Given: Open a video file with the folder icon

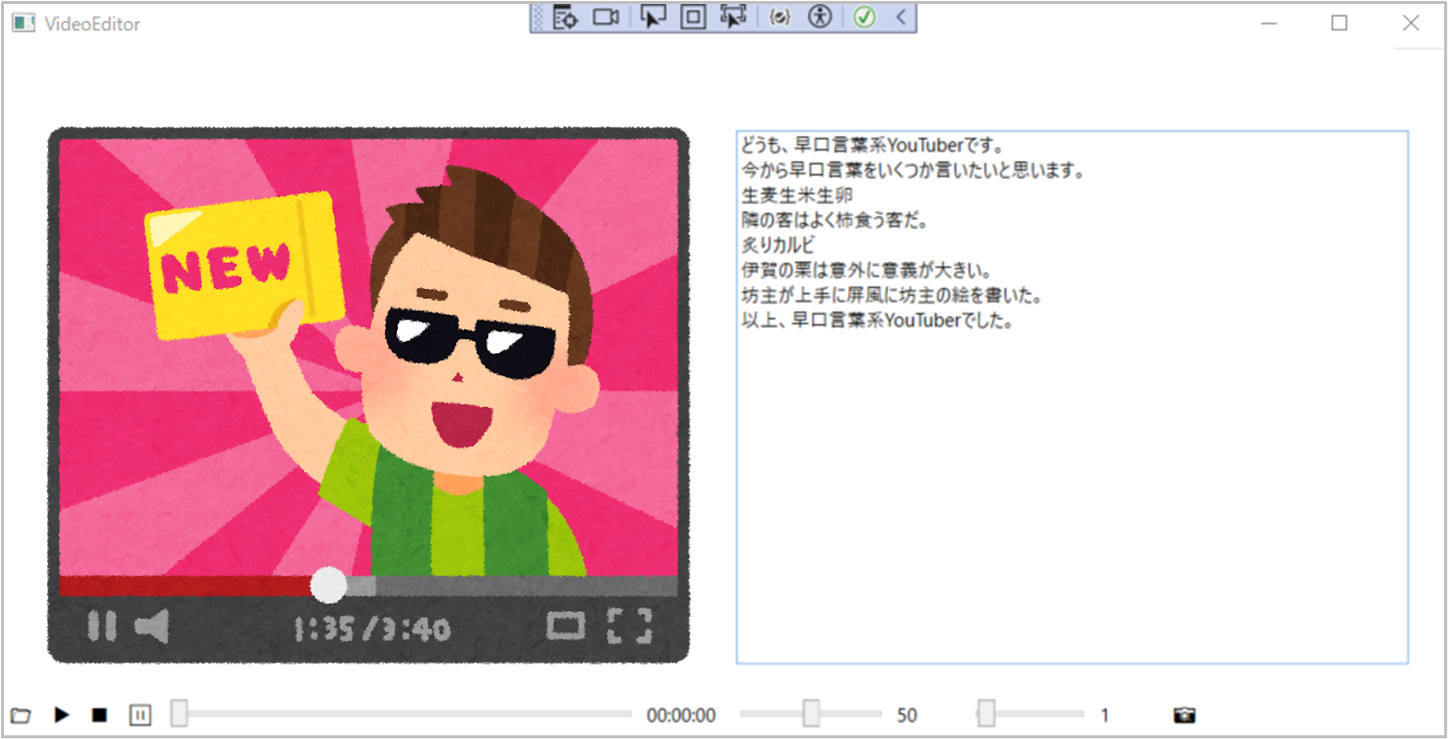Looking at the screenshot, I should (20, 716).
